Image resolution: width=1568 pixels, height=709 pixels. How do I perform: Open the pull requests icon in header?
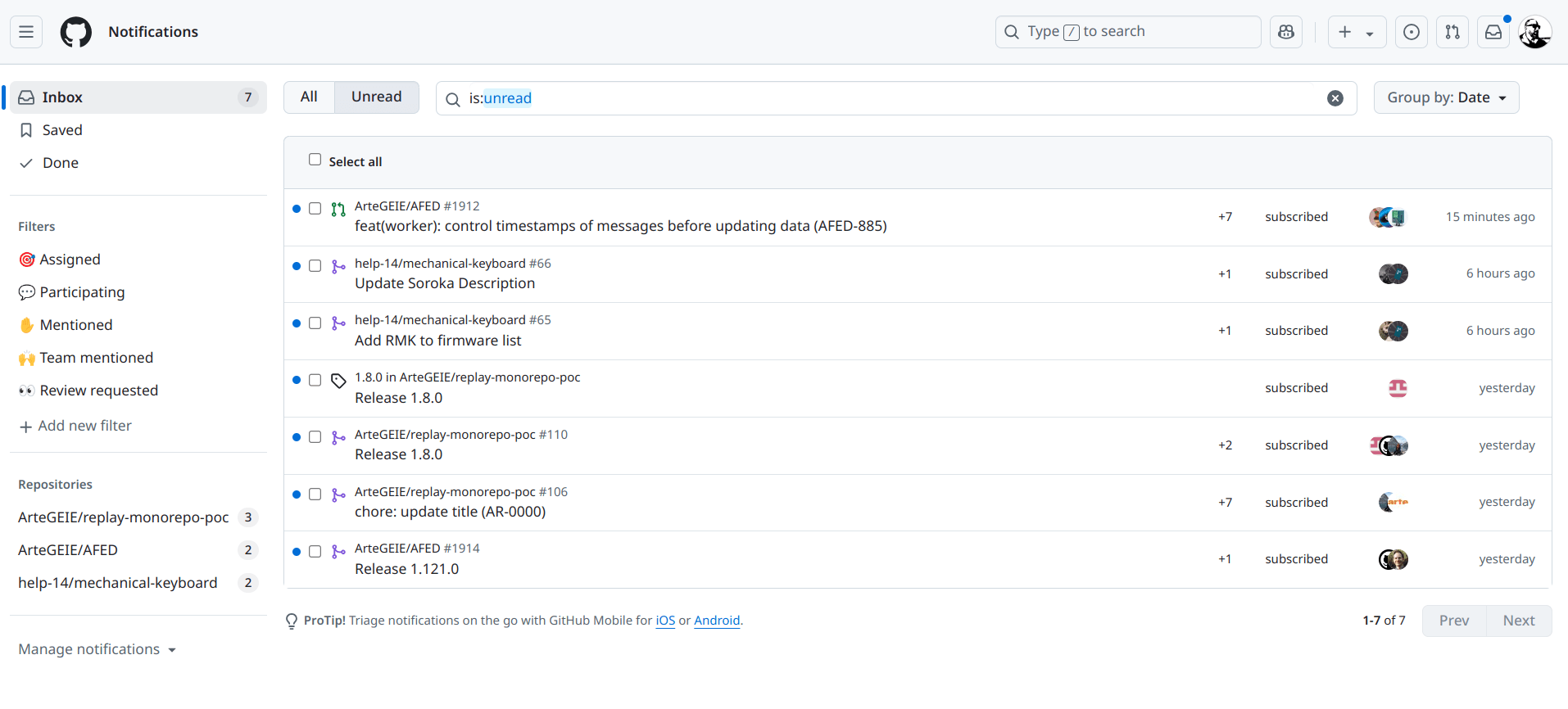click(1452, 32)
